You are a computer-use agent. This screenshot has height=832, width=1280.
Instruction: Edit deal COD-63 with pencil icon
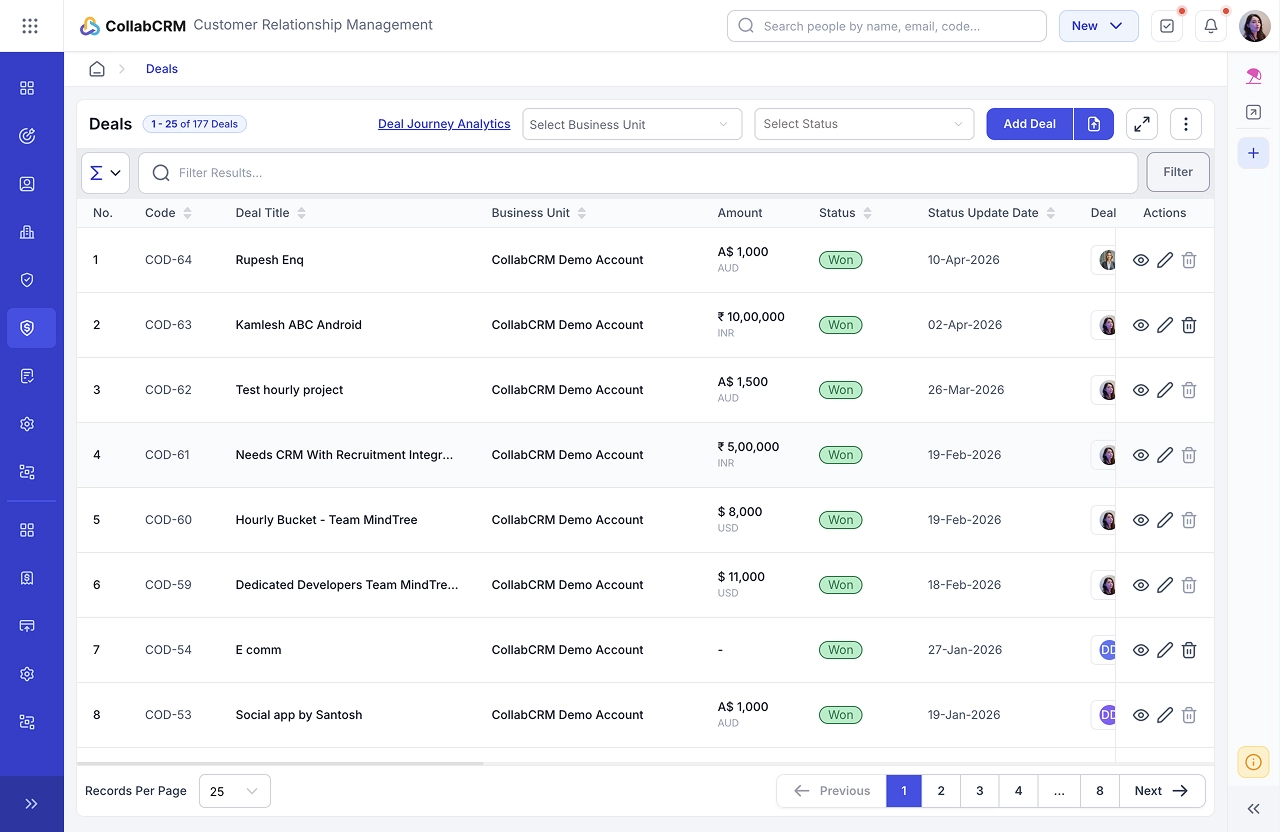click(x=1165, y=325)
